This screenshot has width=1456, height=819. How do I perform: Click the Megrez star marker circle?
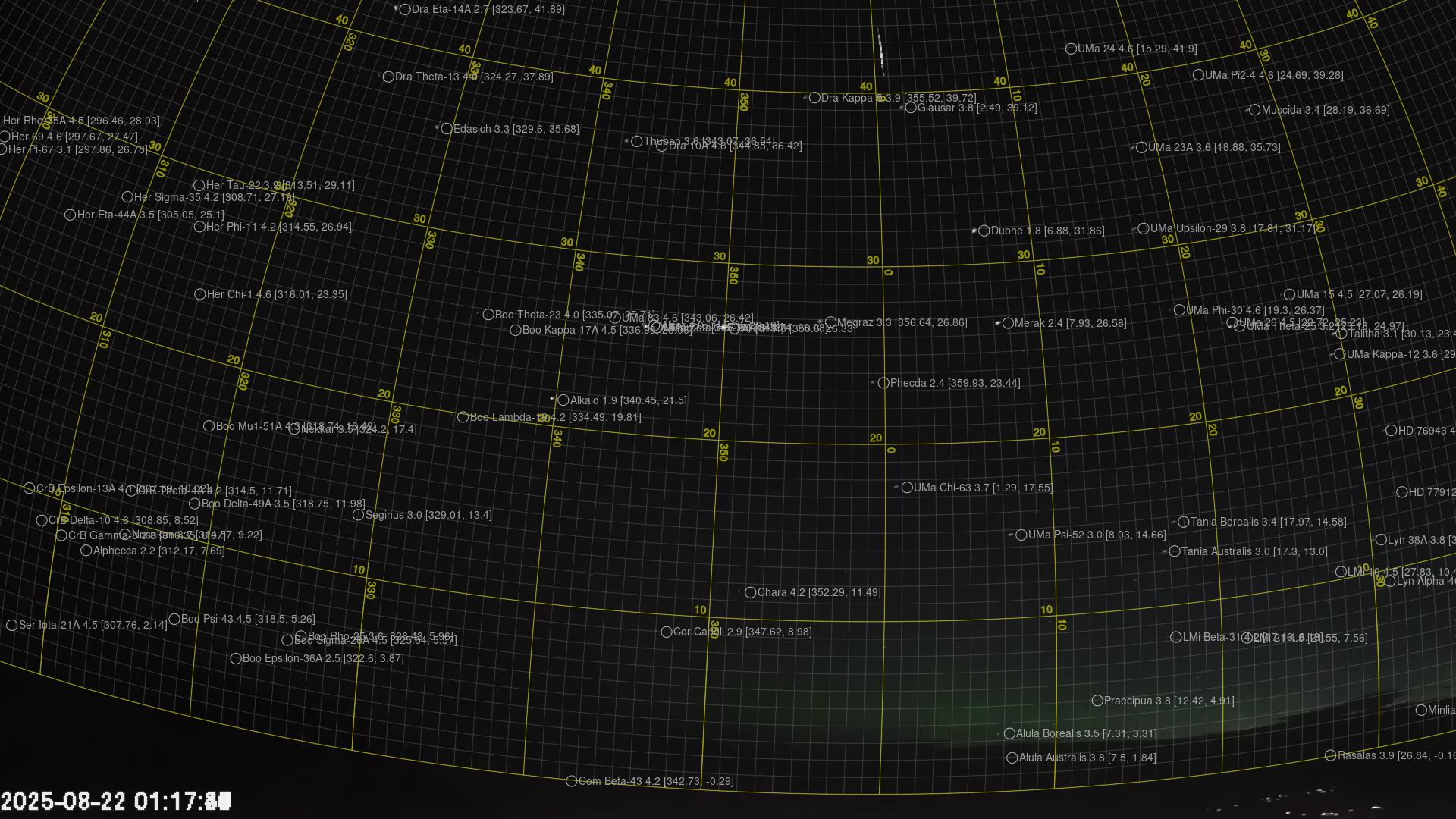(x=830, y=322)
